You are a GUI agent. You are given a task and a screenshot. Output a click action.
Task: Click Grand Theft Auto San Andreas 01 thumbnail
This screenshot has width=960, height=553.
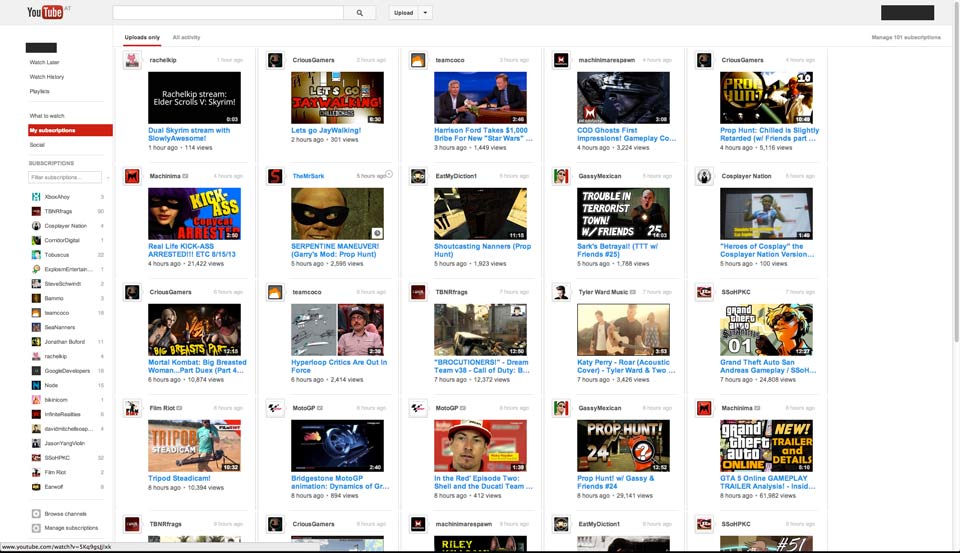coord(767,329)
